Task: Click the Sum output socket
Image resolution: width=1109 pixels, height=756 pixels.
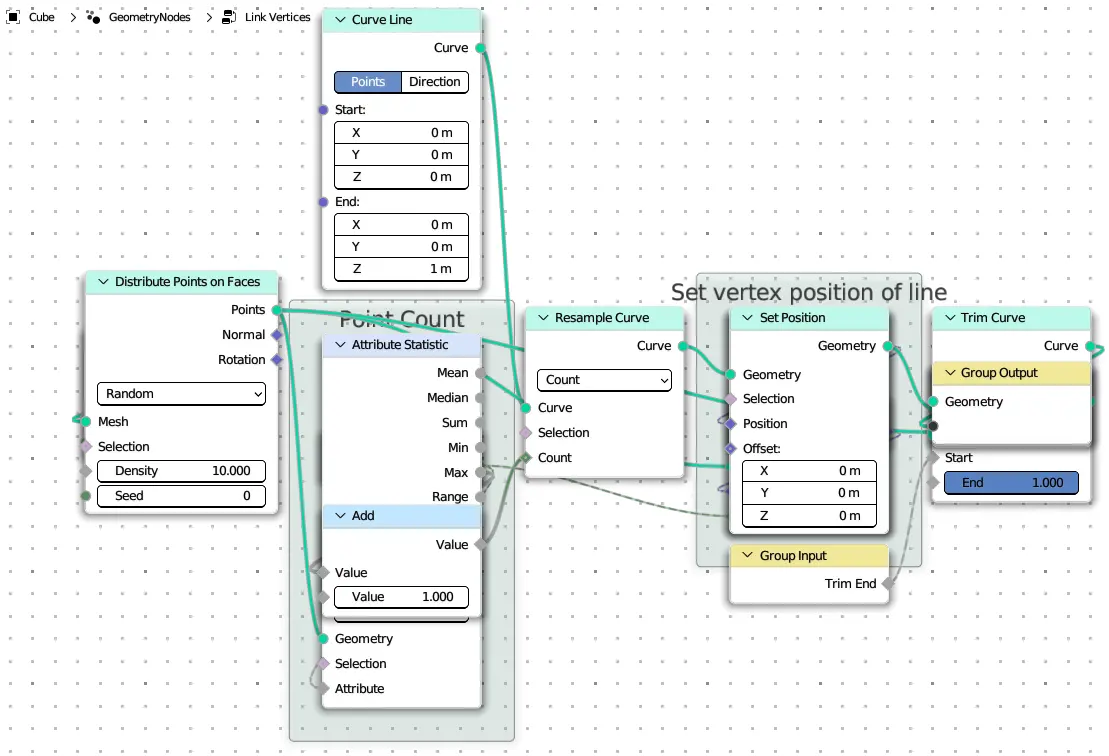Action: [x=481, y=423]
